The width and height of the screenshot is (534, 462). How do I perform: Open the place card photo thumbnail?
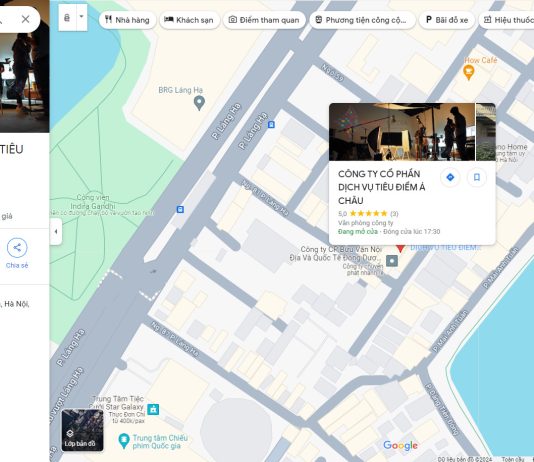coord(402,132)
